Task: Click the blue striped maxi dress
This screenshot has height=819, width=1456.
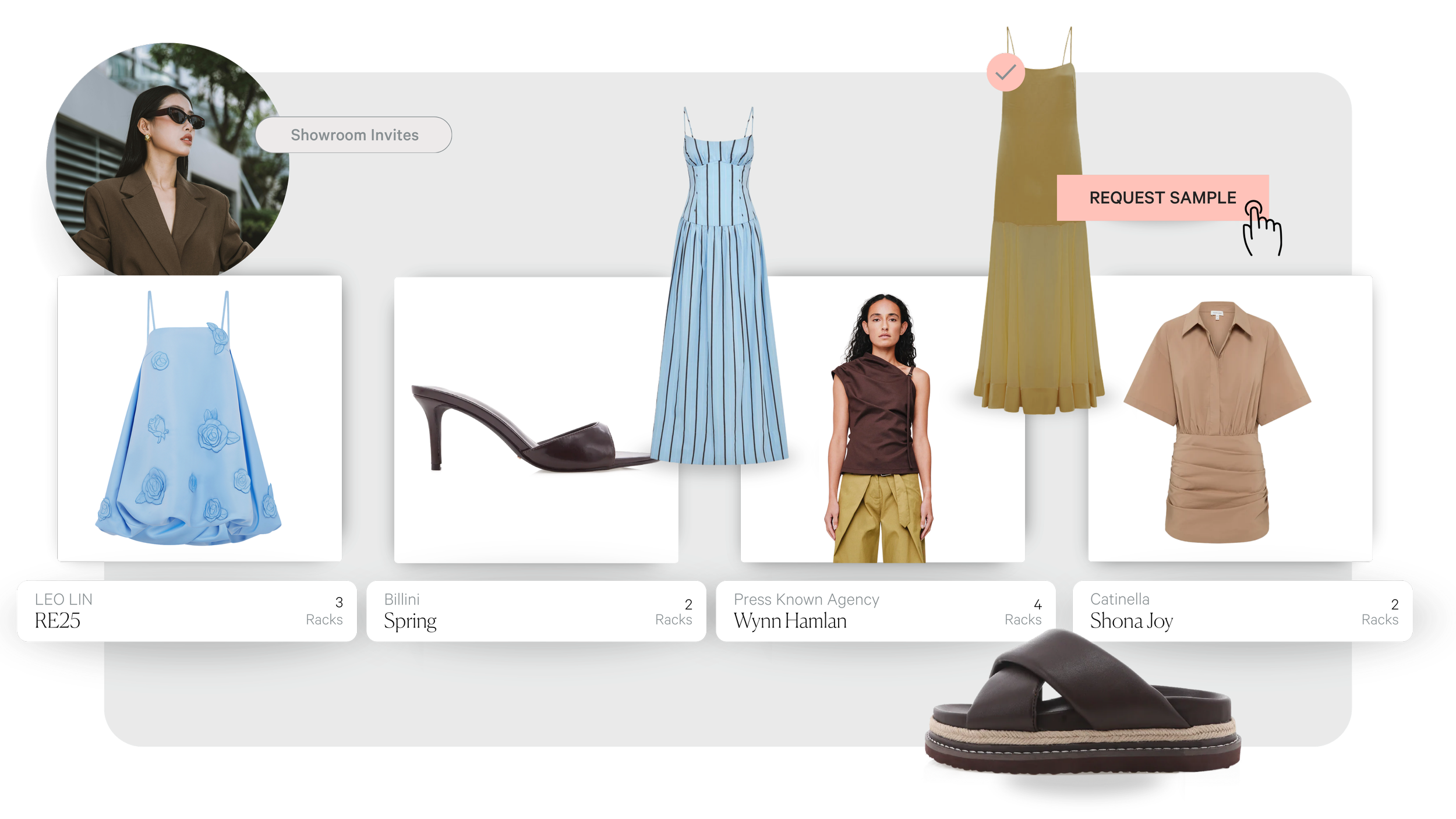Action: [719, 303]
